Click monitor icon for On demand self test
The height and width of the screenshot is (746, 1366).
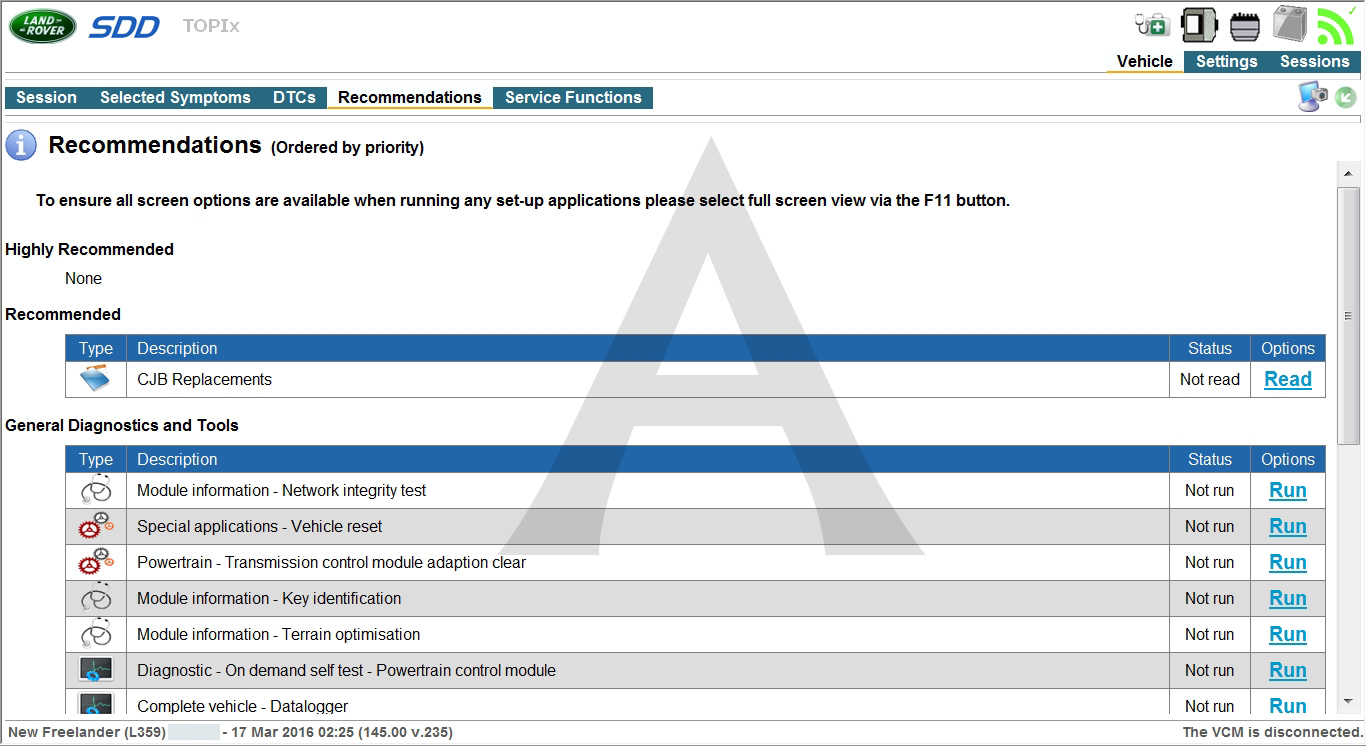[96, 671]
